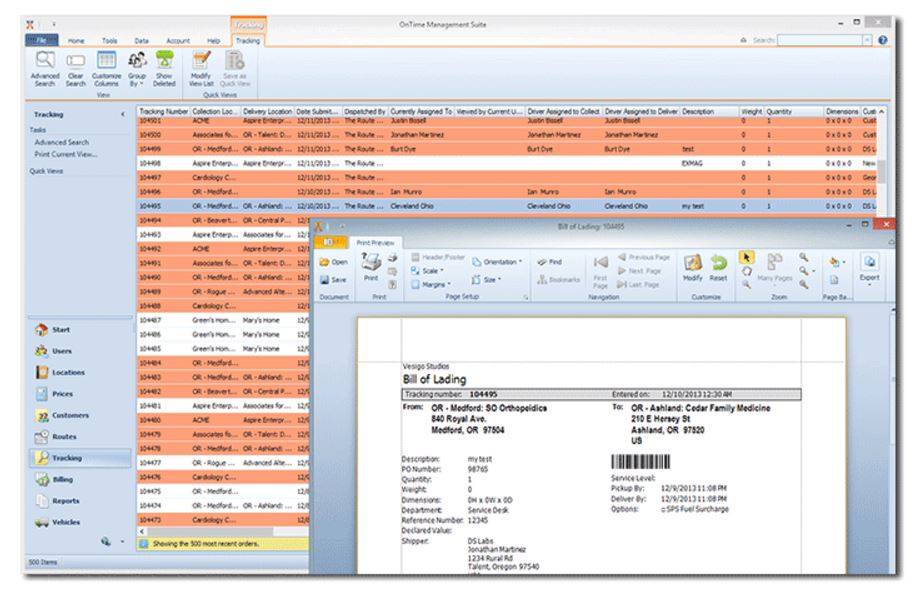Open Reports in the navigation pane
This screenshot has width=920, height=603.
(x=80, y=501)
